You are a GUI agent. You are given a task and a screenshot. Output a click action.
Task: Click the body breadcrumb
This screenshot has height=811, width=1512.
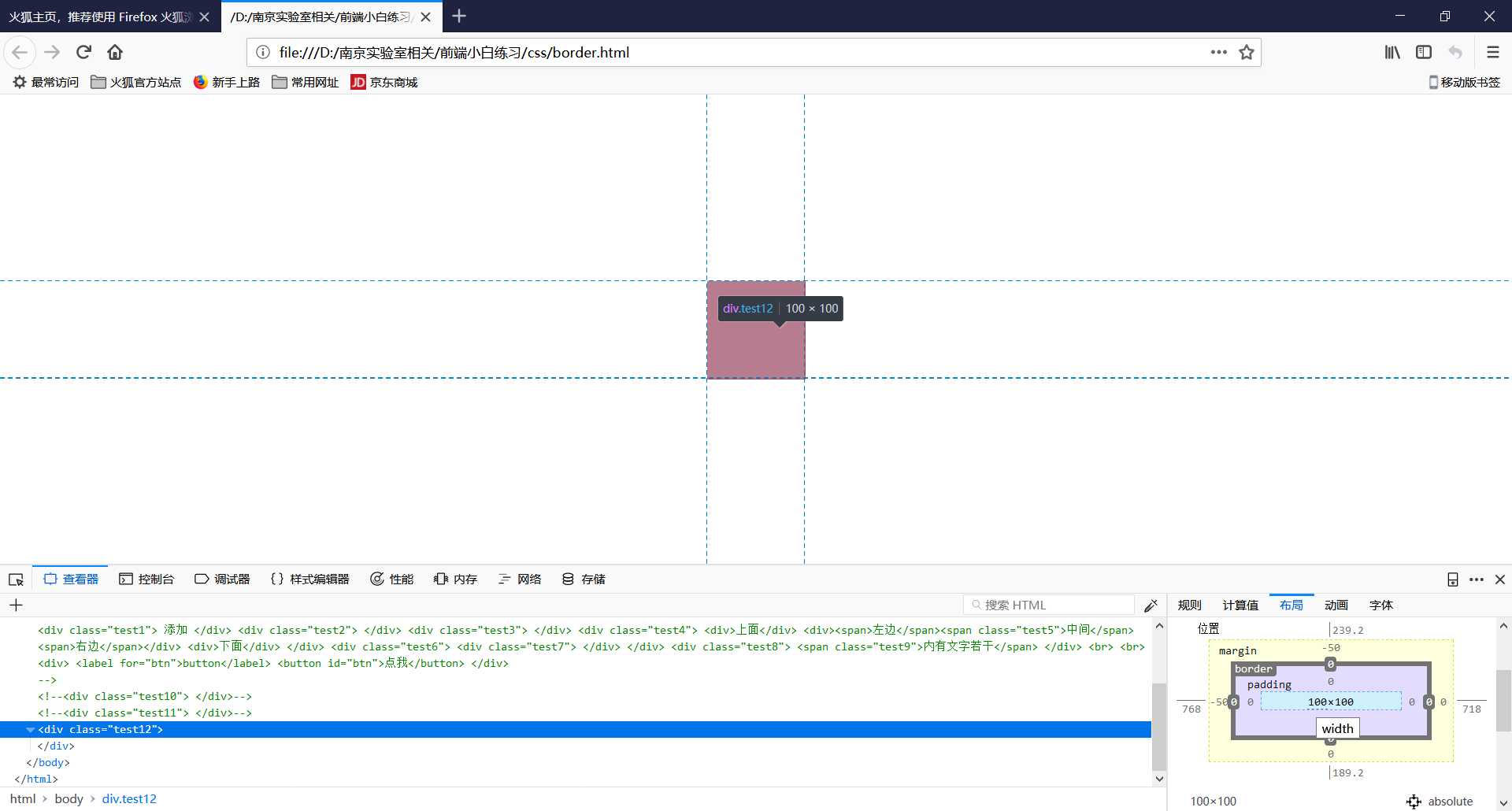click(69, 798)
